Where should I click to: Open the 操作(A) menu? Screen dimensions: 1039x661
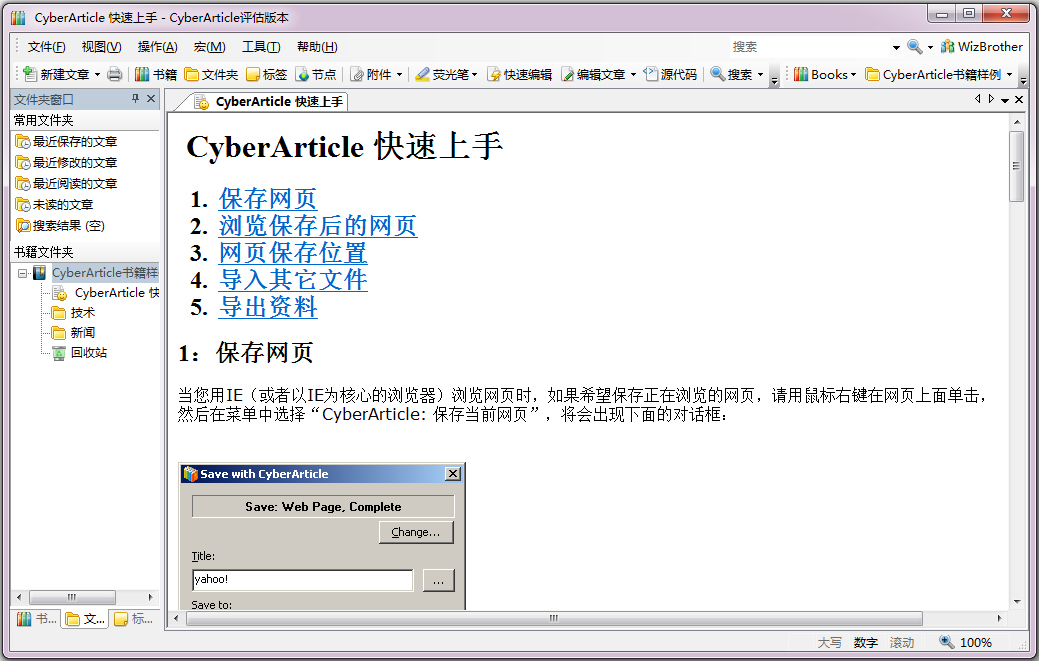(158, 46)
